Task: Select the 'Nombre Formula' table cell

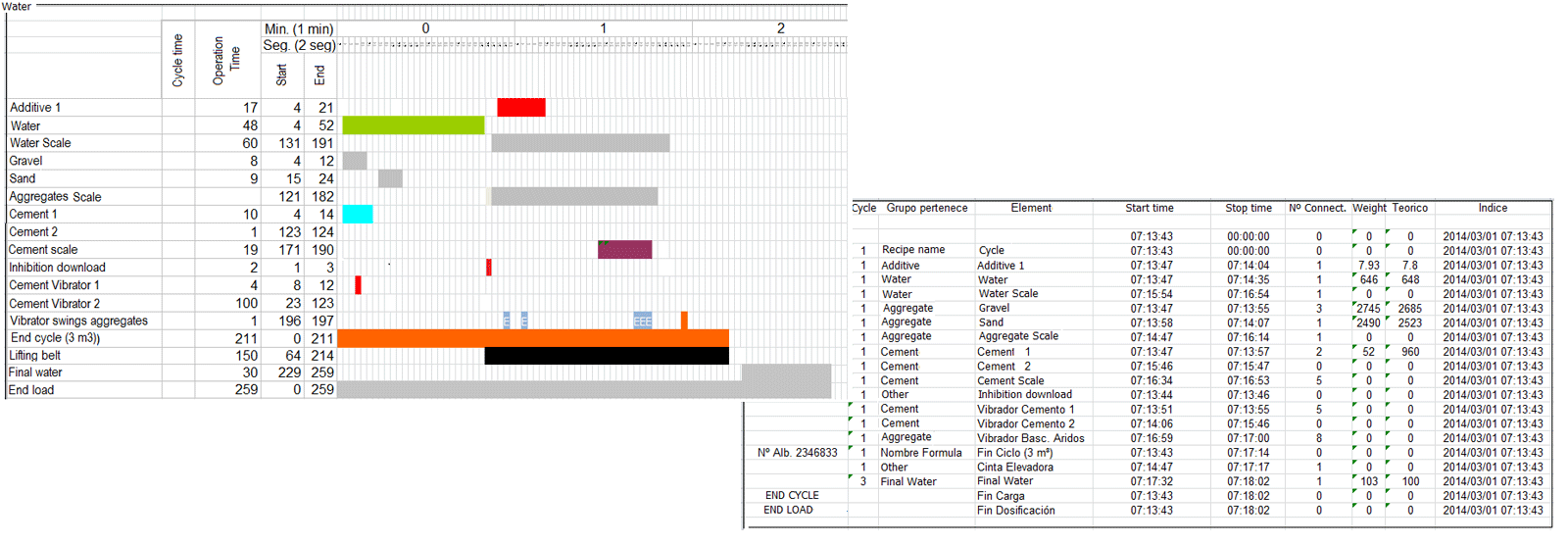Action: pyautogui.click(x=921, y=453)
